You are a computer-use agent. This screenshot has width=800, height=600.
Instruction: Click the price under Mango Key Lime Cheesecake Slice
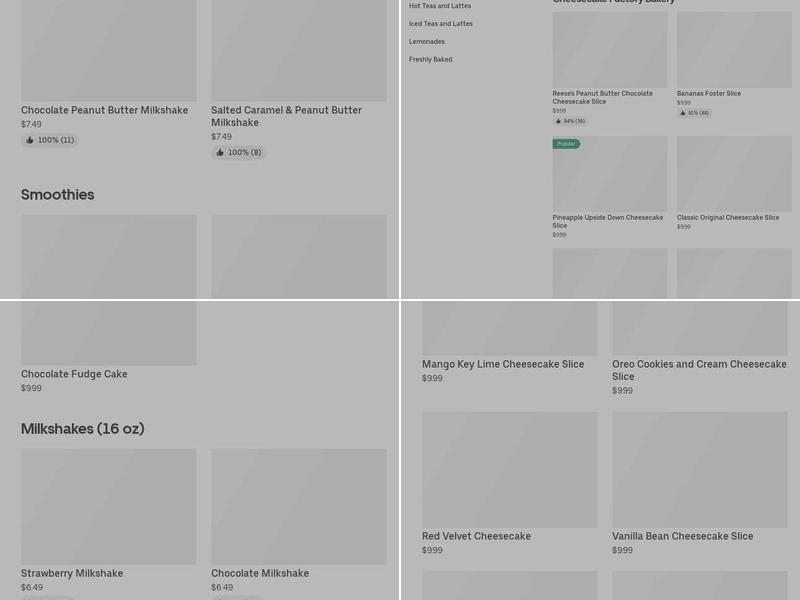coord(432,378)
